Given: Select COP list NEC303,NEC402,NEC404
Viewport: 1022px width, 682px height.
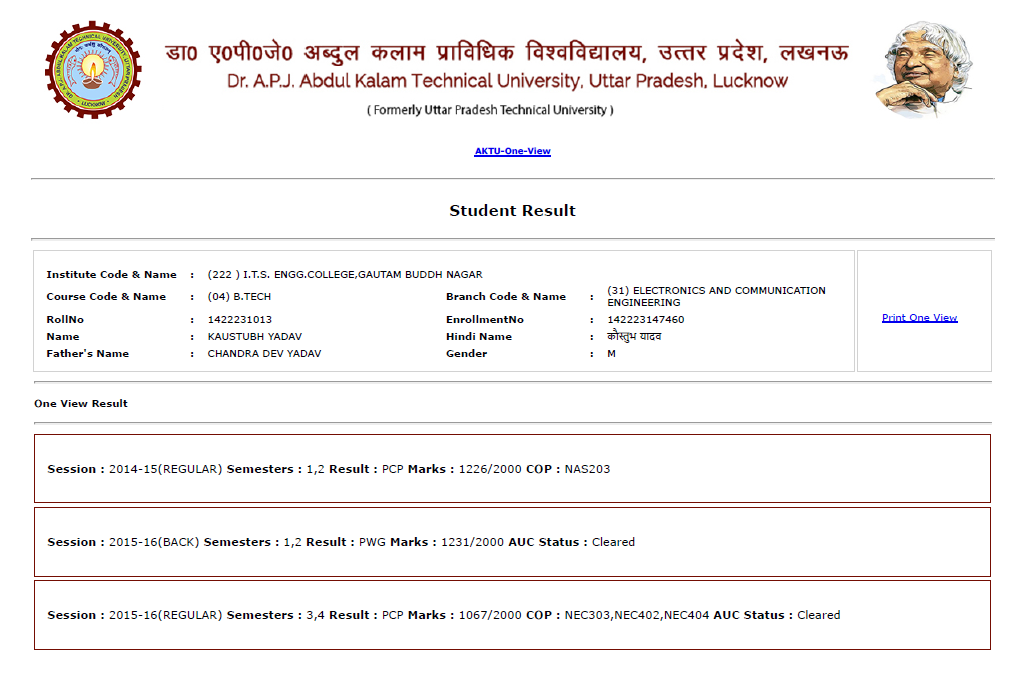Looking at the screenshot, I should (x=637, y=615).
